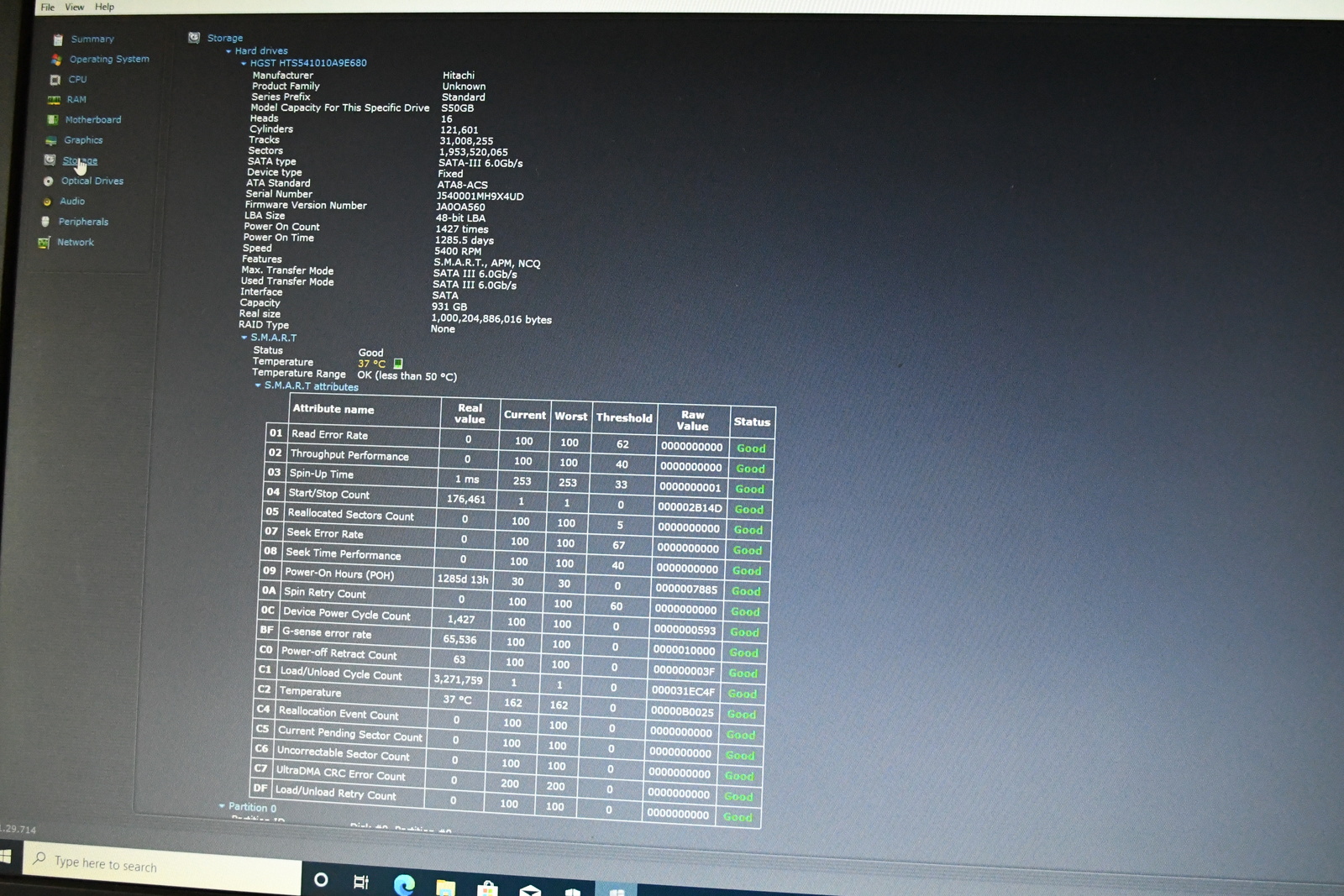Click the 37 °C temperature reading
1344x896 pixels.
pos(371,364)
